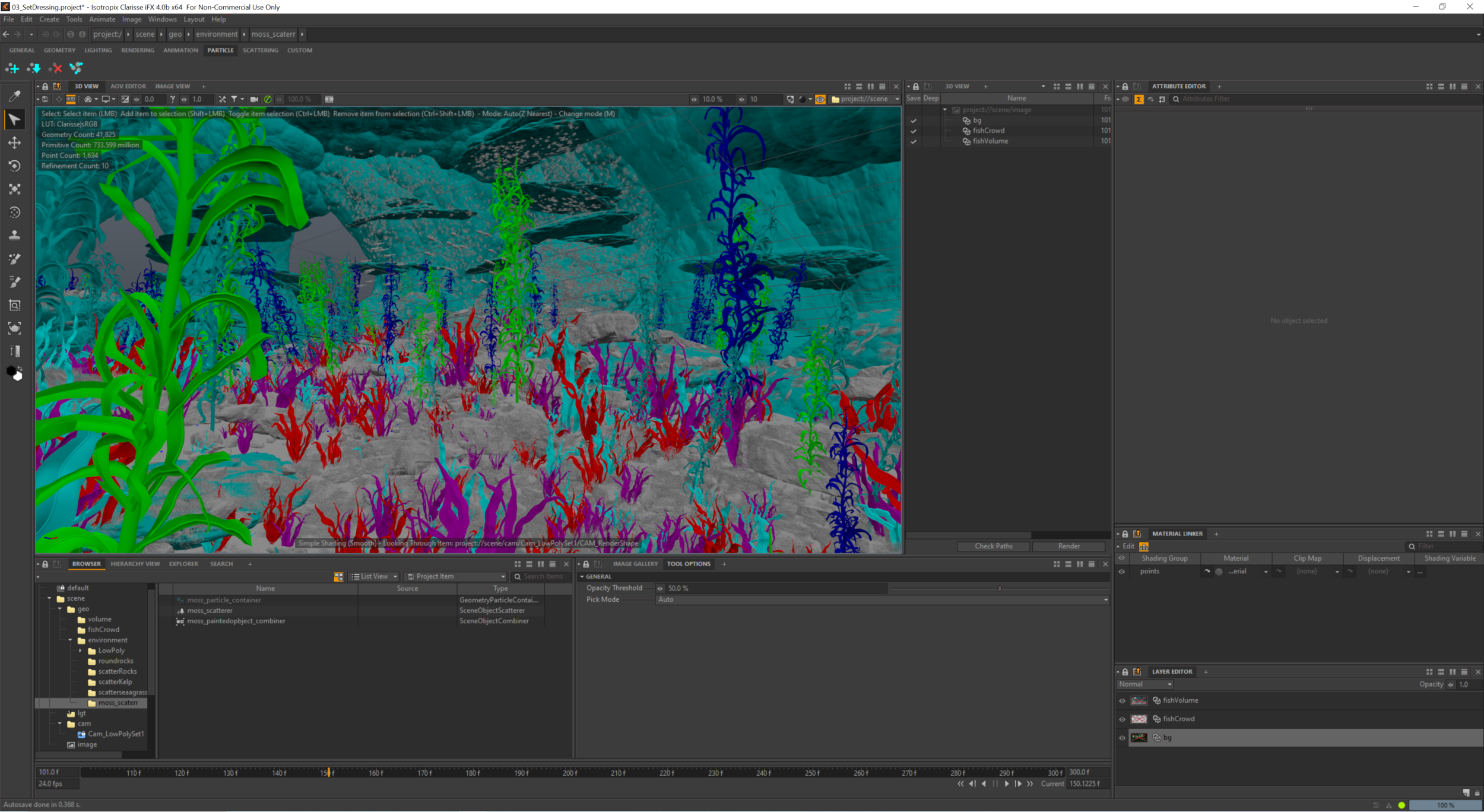
Task: Select the Translate tool in left toolbar
Action: pyautogui.click(x=14, y=142)
